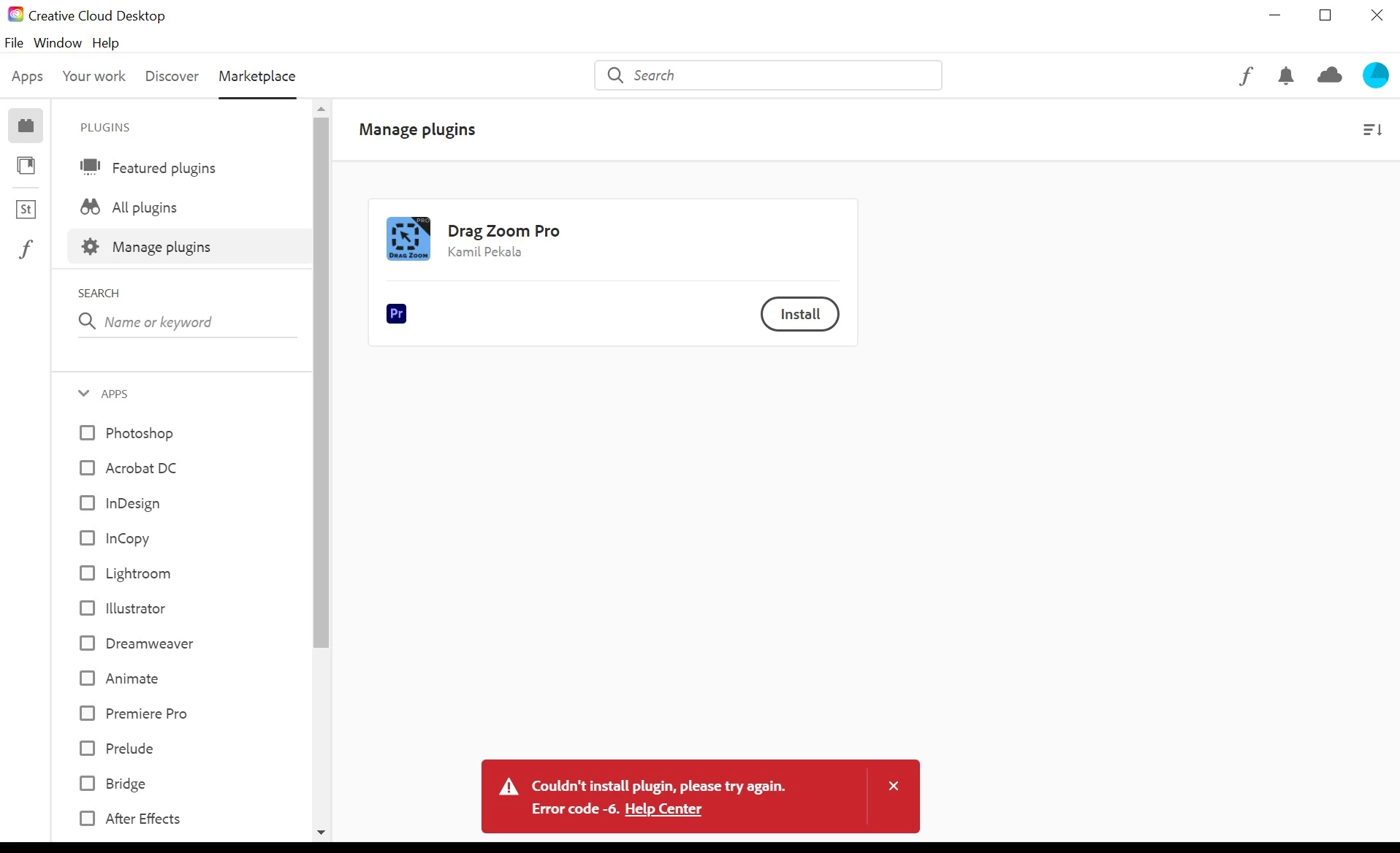The image size is (1400, 853).
Task: Check the Animate filter checkbox
Action: pos(87,678)
